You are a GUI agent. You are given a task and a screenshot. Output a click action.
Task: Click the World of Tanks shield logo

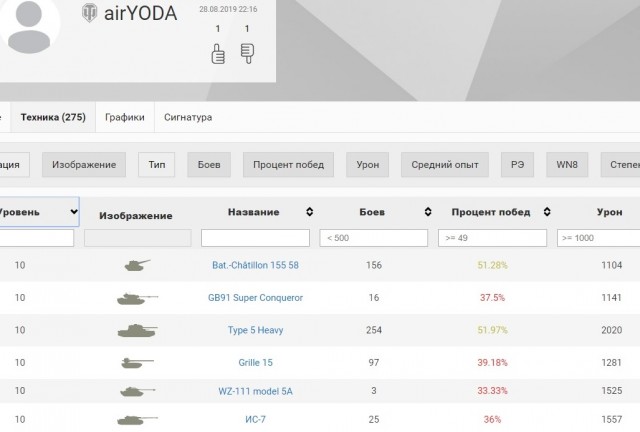[89, 13]
